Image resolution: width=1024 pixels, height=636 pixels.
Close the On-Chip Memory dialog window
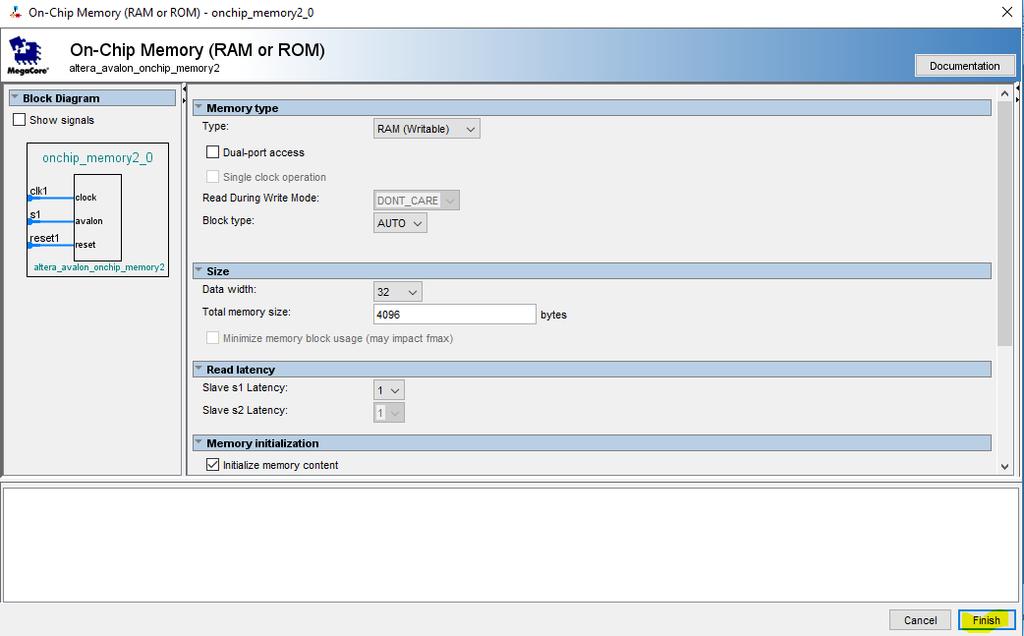click(x=1007, y=12)
